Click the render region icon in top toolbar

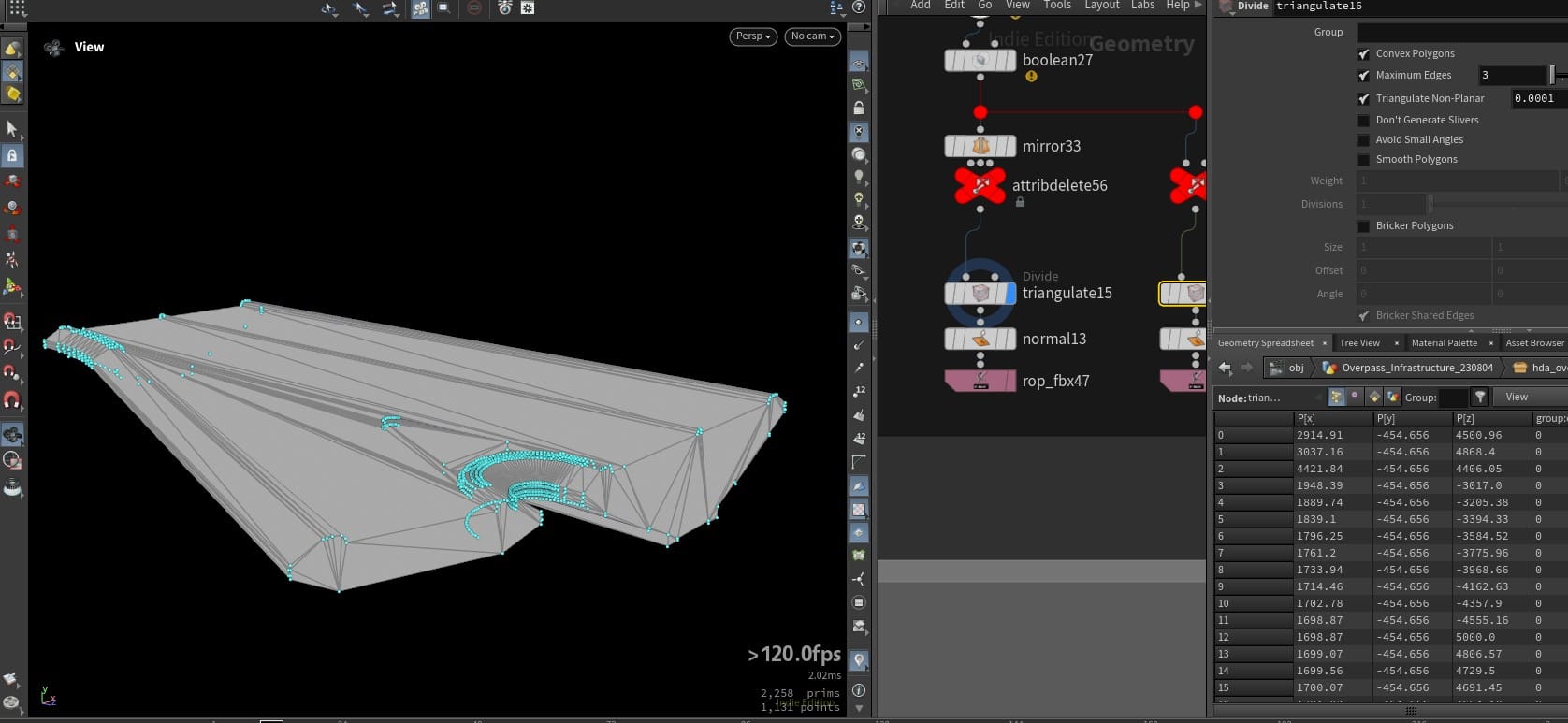[x=444, y=7]
